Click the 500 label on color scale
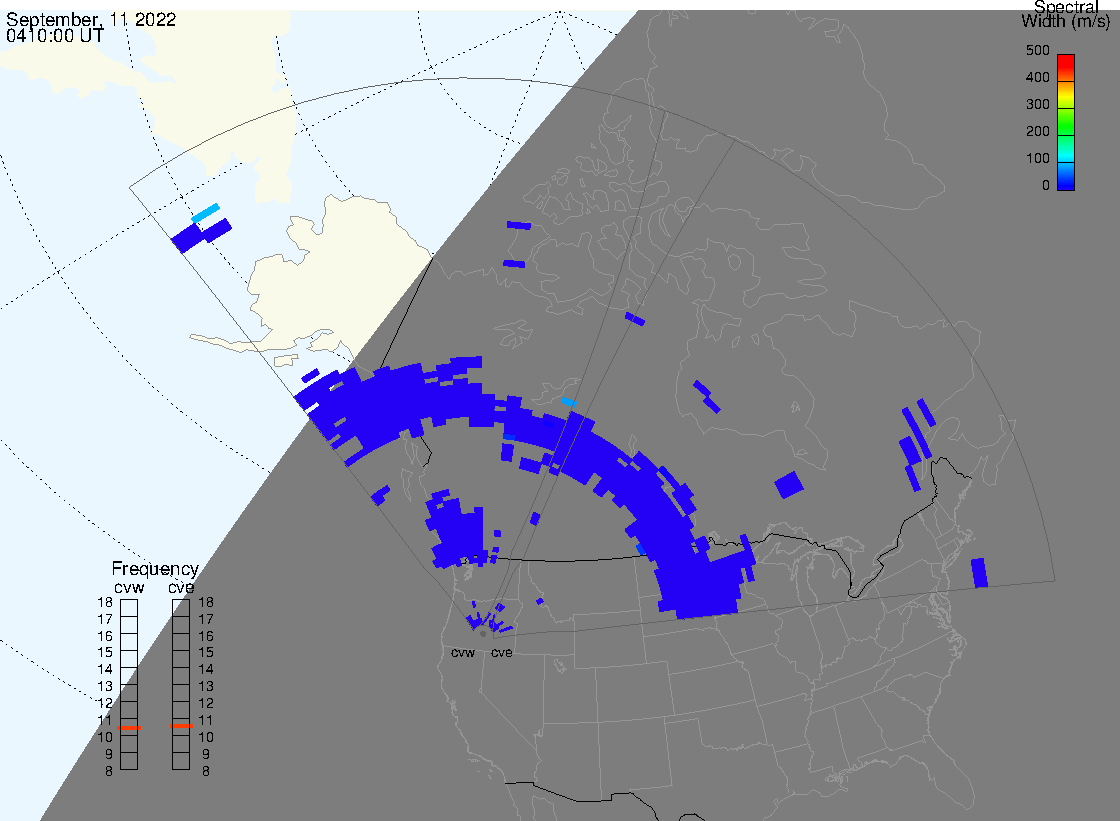The width and height of the screenshot is (1120, 821). pyautogui.click(x=1038, y=50)
